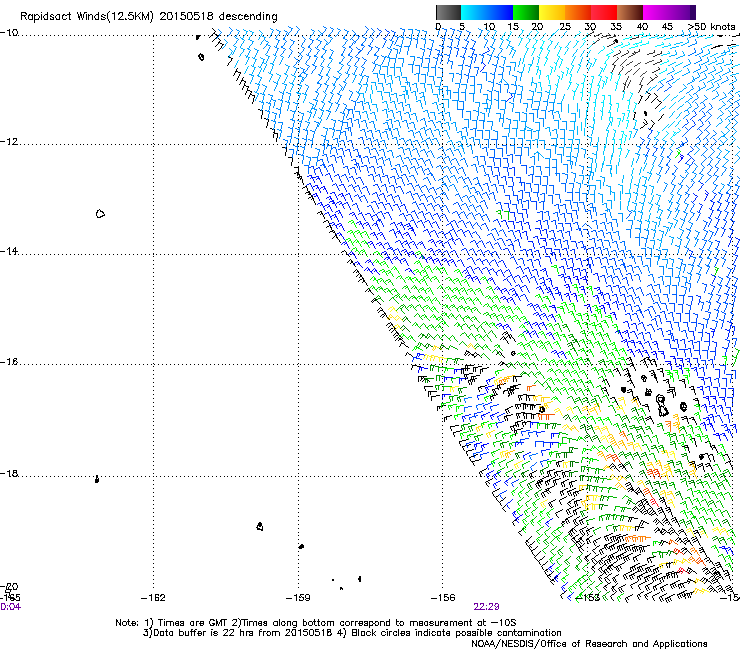The image size is (740, 650).
Task: Click the '-153' longitude axis label
Action: click(x=588, y=598)
